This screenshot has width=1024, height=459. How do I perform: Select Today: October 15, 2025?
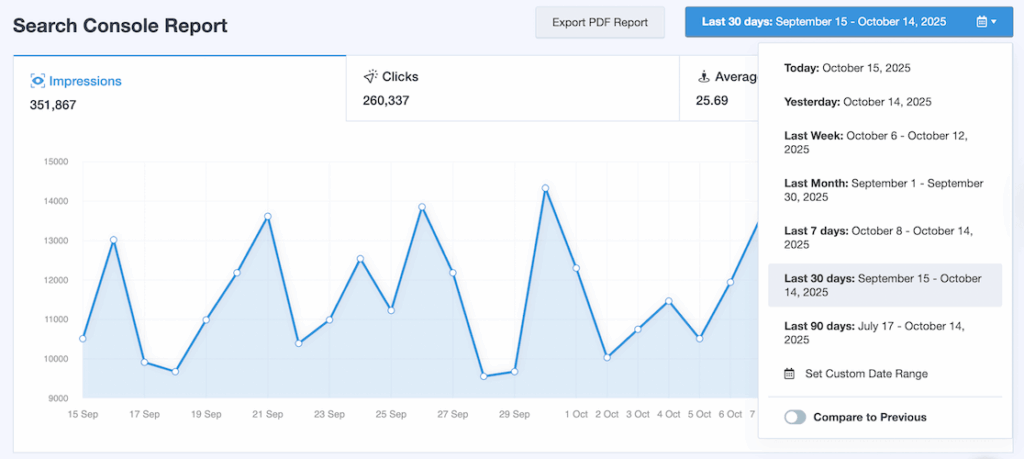pos(847,68)
